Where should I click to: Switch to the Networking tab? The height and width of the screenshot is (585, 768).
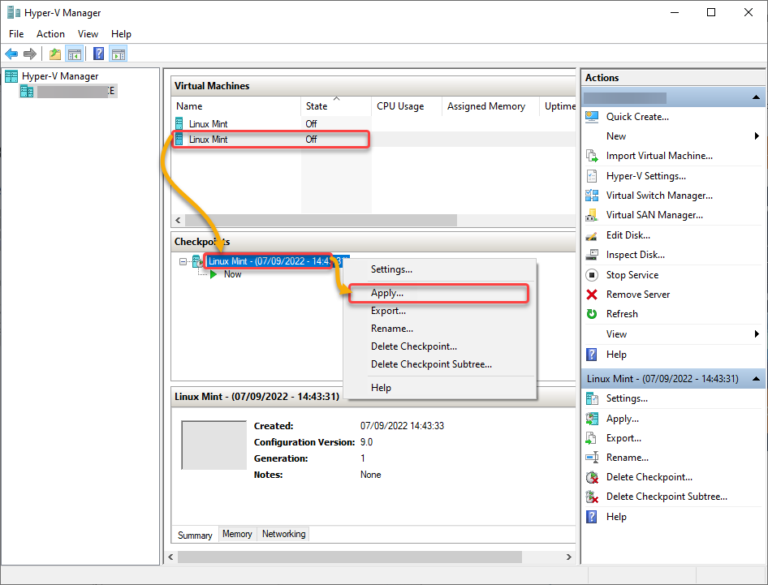[283, 534]
